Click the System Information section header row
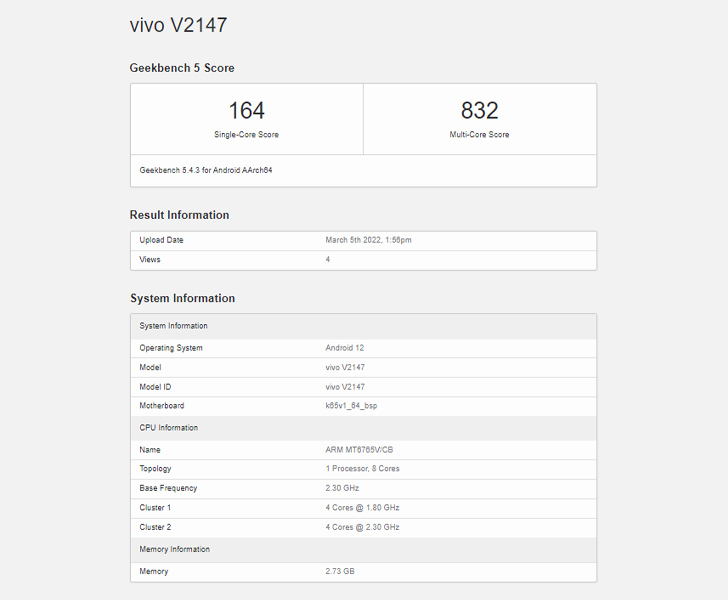This screenshot has height=600, width=728. [x=364, y=326]
